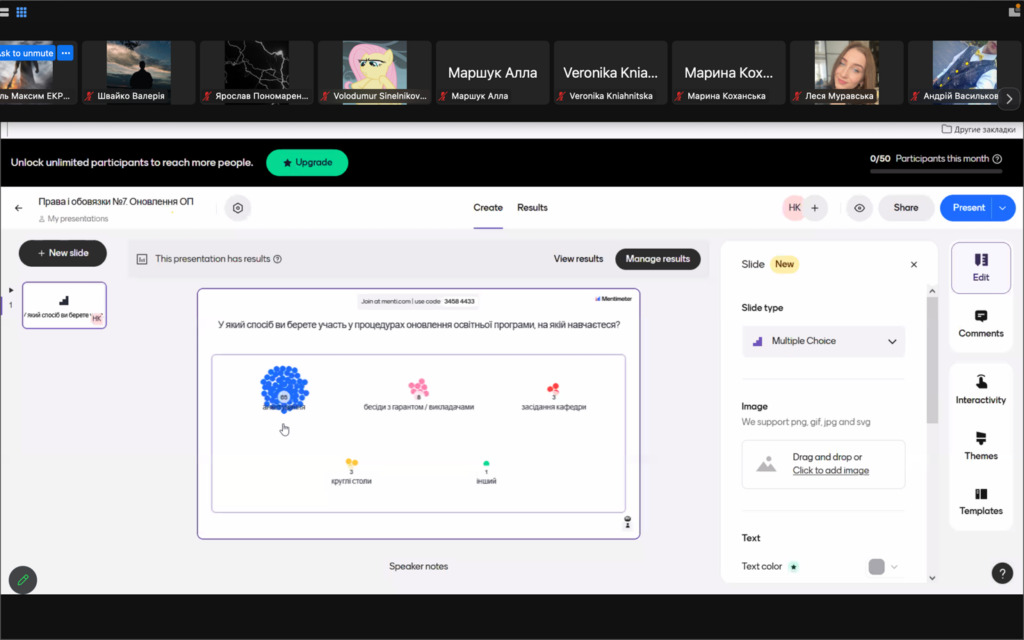The width and height of the screenshot is (1024, 640).
Task: Open the Comments panel icon
Action: [x=980, y=316]
